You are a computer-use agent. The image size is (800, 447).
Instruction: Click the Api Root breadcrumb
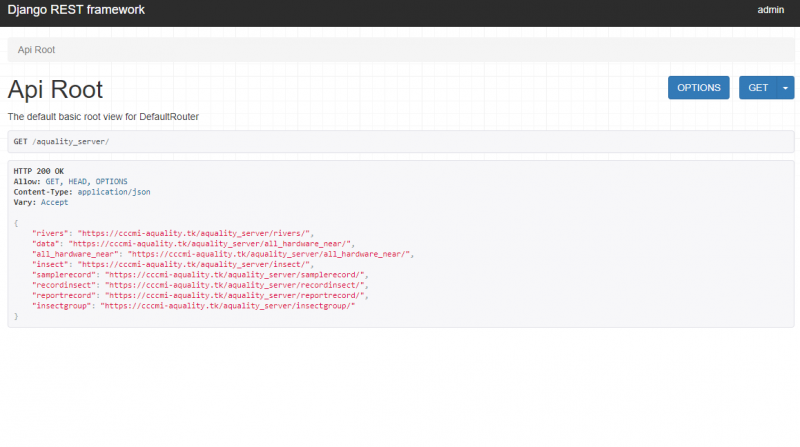tap(36, 49)
